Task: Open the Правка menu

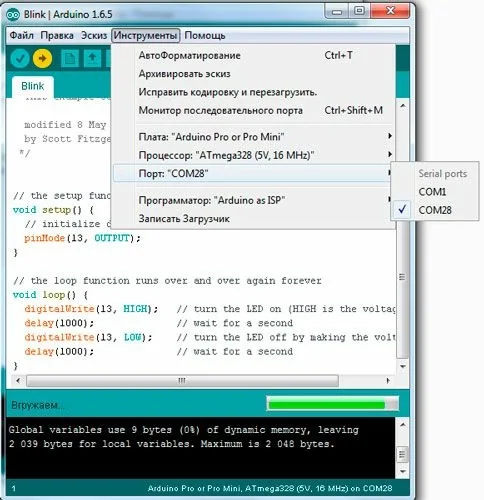Action: [x=57, y=35]
